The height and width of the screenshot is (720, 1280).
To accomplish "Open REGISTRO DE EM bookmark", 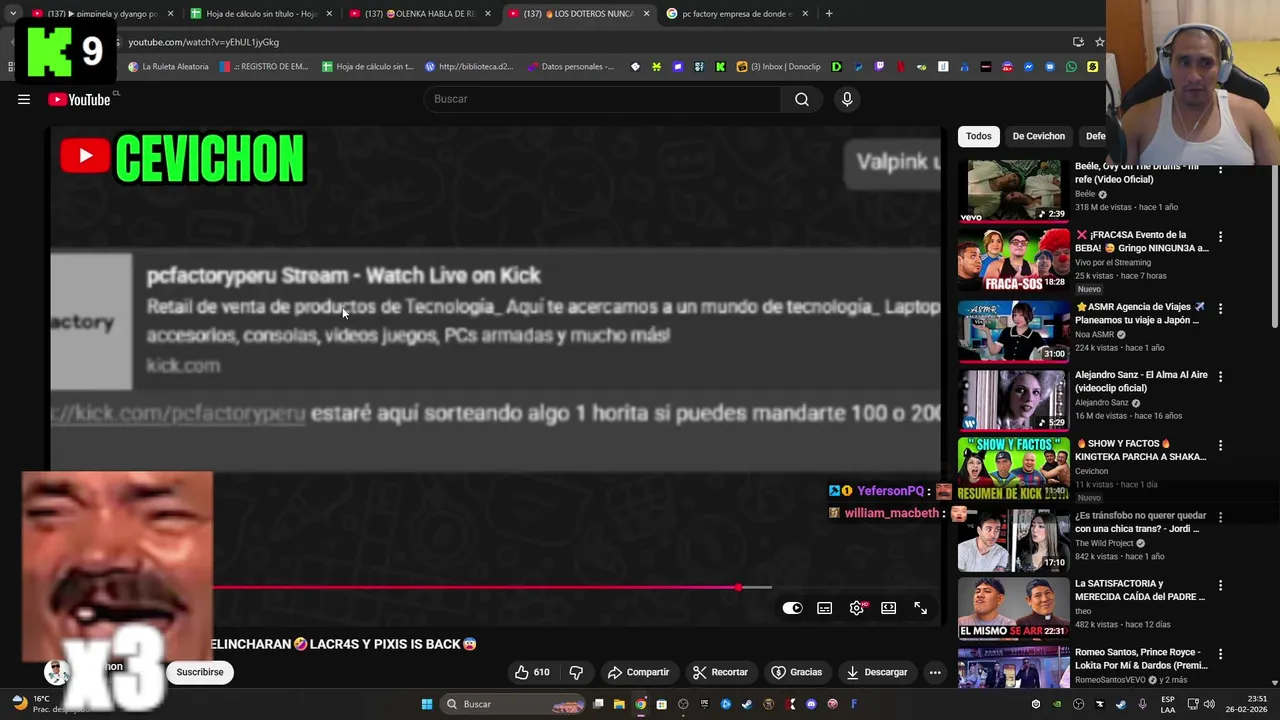I will (264, 67).
